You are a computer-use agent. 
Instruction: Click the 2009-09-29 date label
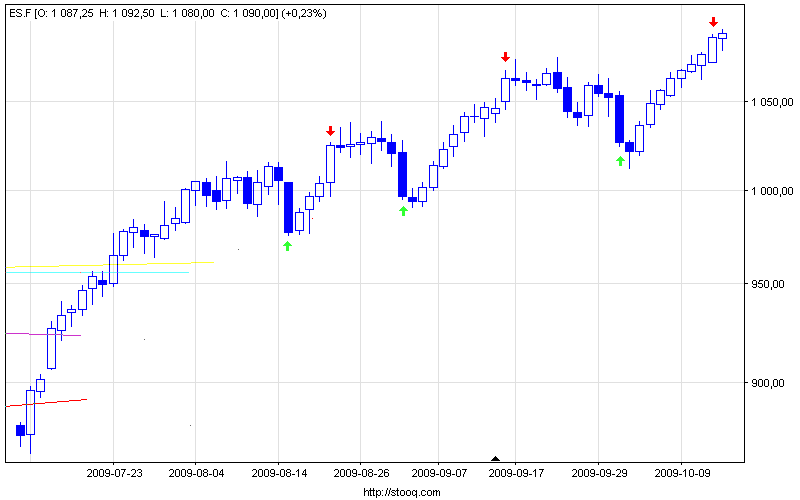coord(599,473)
